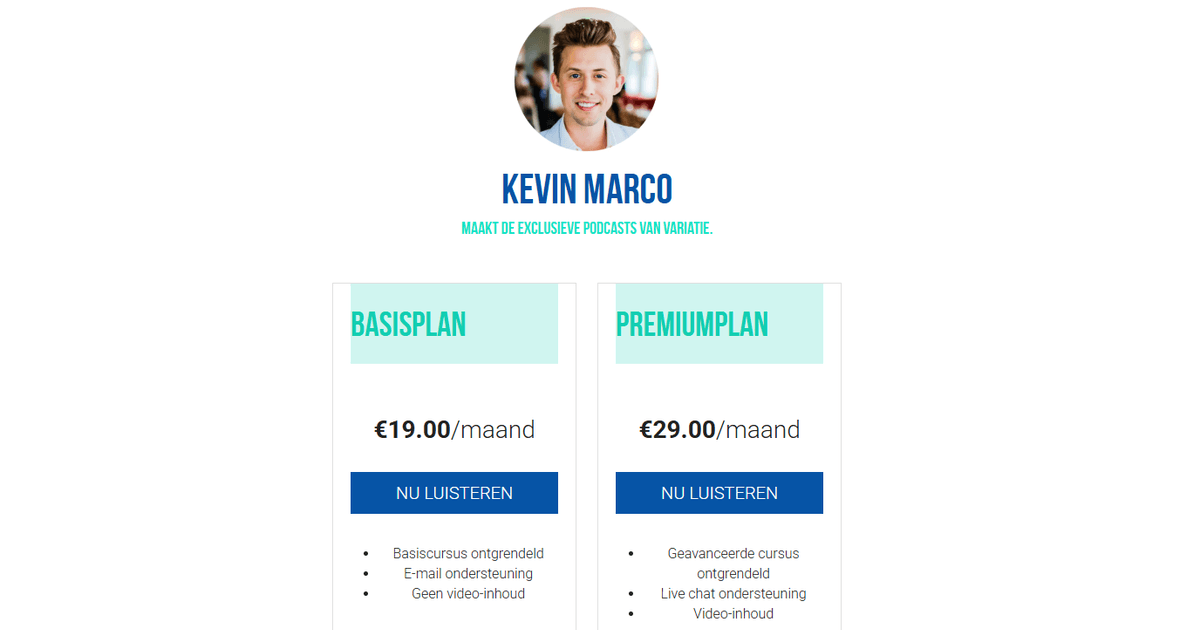The height and width of the screenshot is (630, 1200).
Task: Click the Geavanceerde cursus ontgrendeld item
Action: [x=733, y=563]
